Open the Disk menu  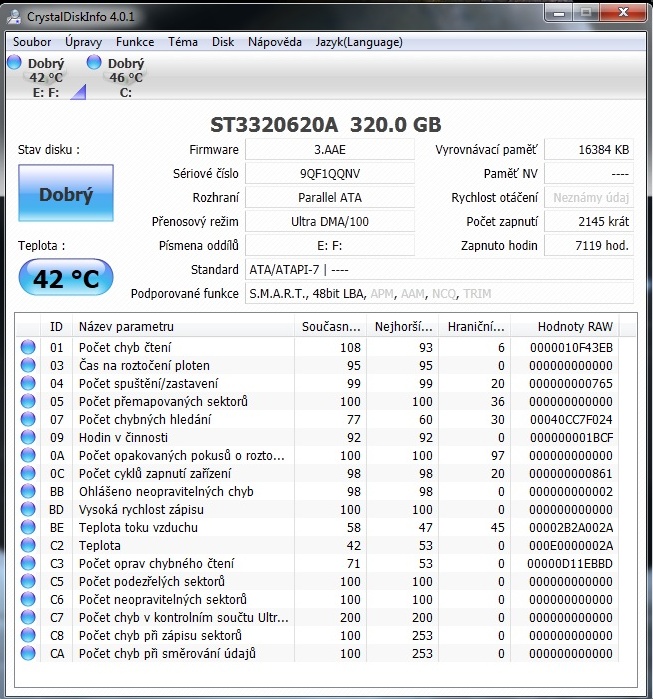(x=223, y=42)
